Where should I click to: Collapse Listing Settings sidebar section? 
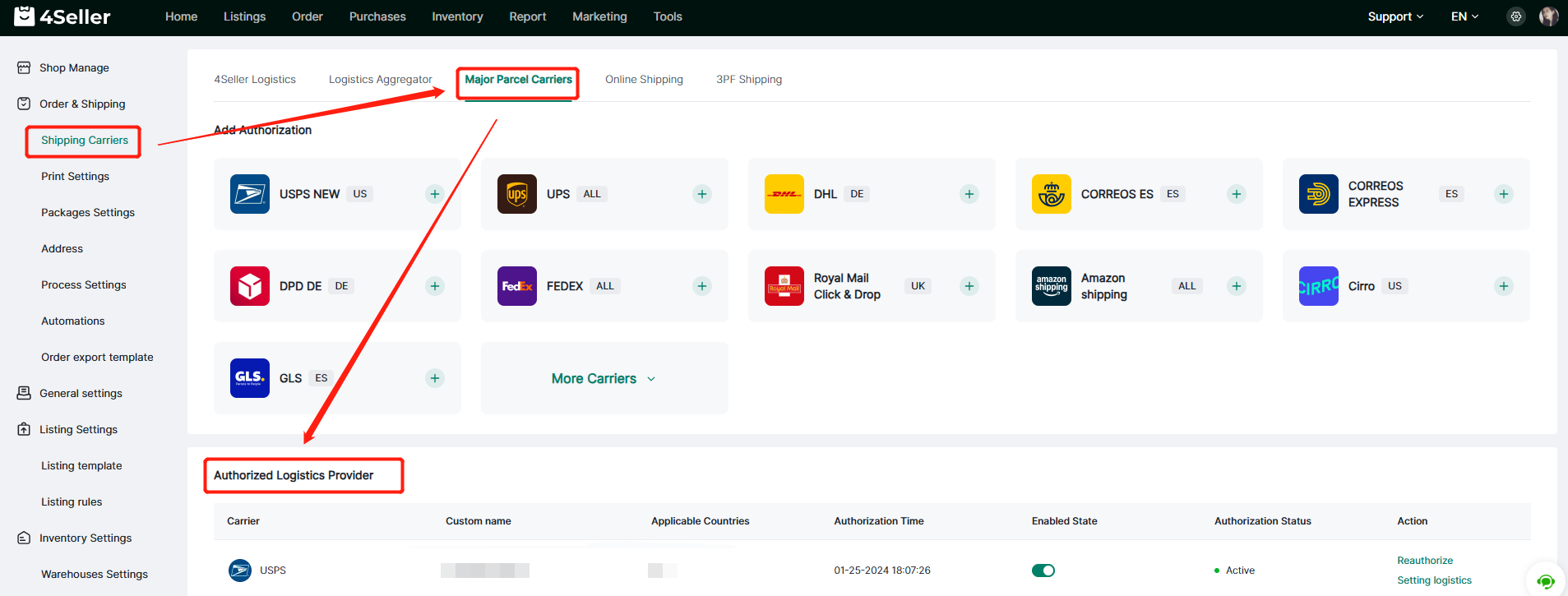pyautogui.click(x=78, y=429)
